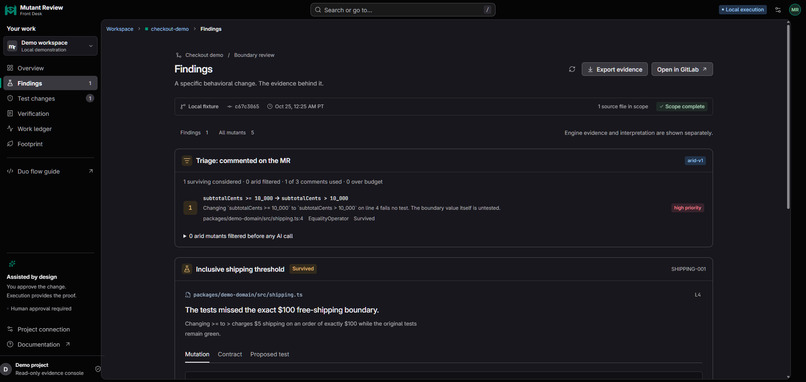Image resolution: width=806 pixels, height=382 pixels.
Task: Switch to the Findings 1 tab
Action: pos(194,133)
